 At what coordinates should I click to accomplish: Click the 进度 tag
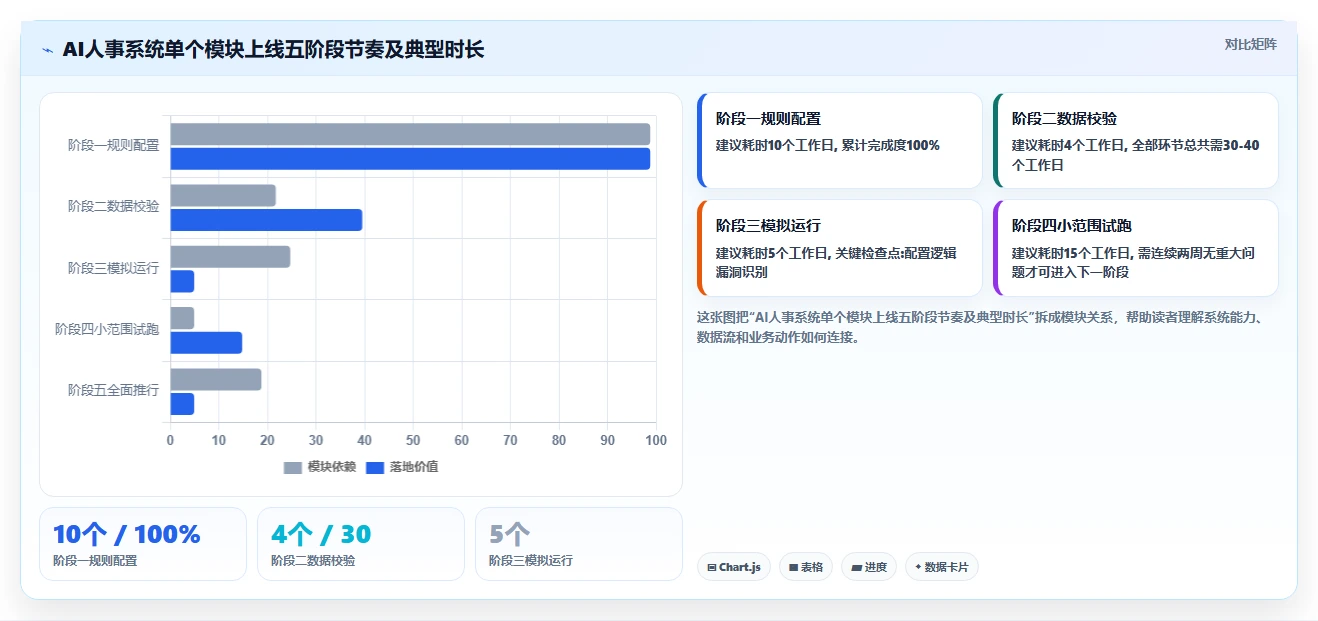[869, 567]
